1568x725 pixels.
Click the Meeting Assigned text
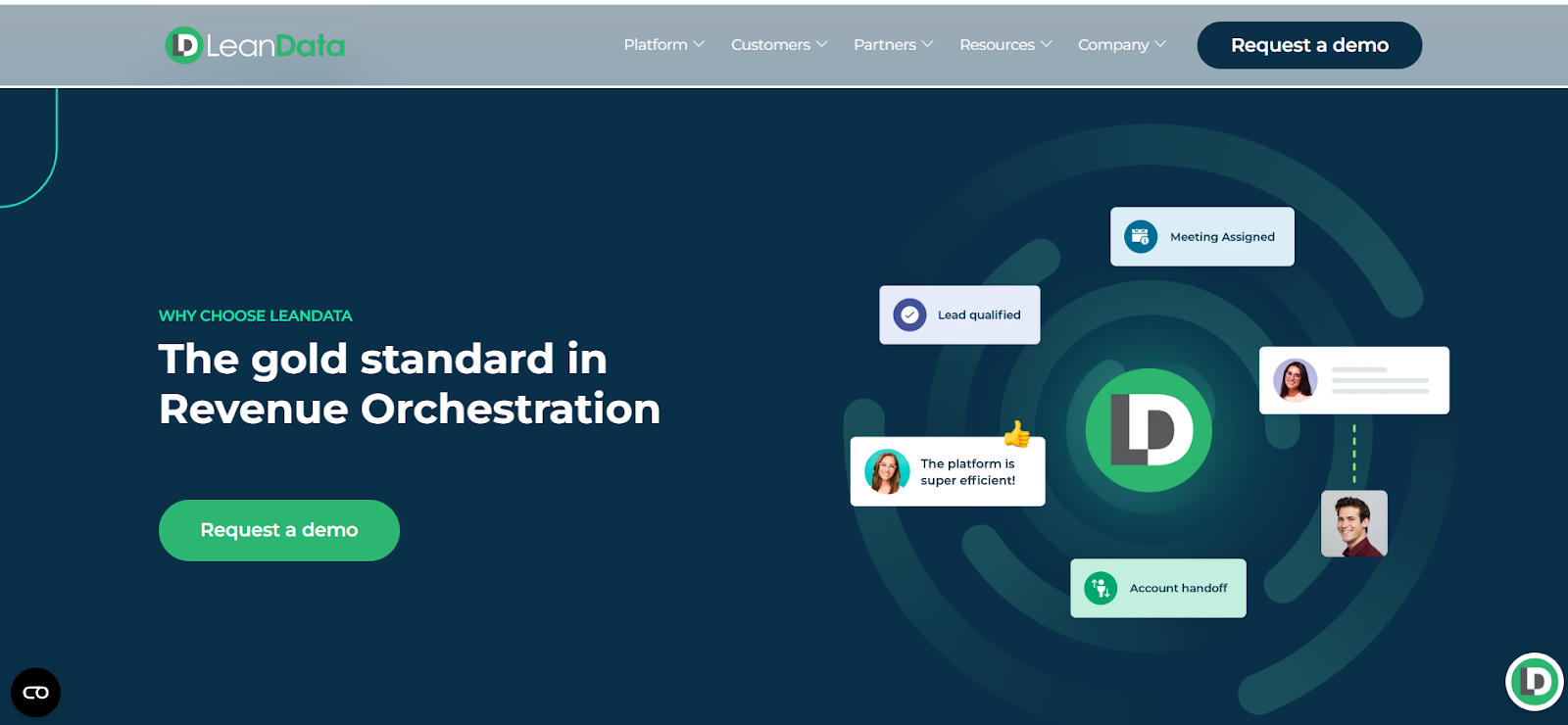pyautogui.click(x=1222, y=237)
